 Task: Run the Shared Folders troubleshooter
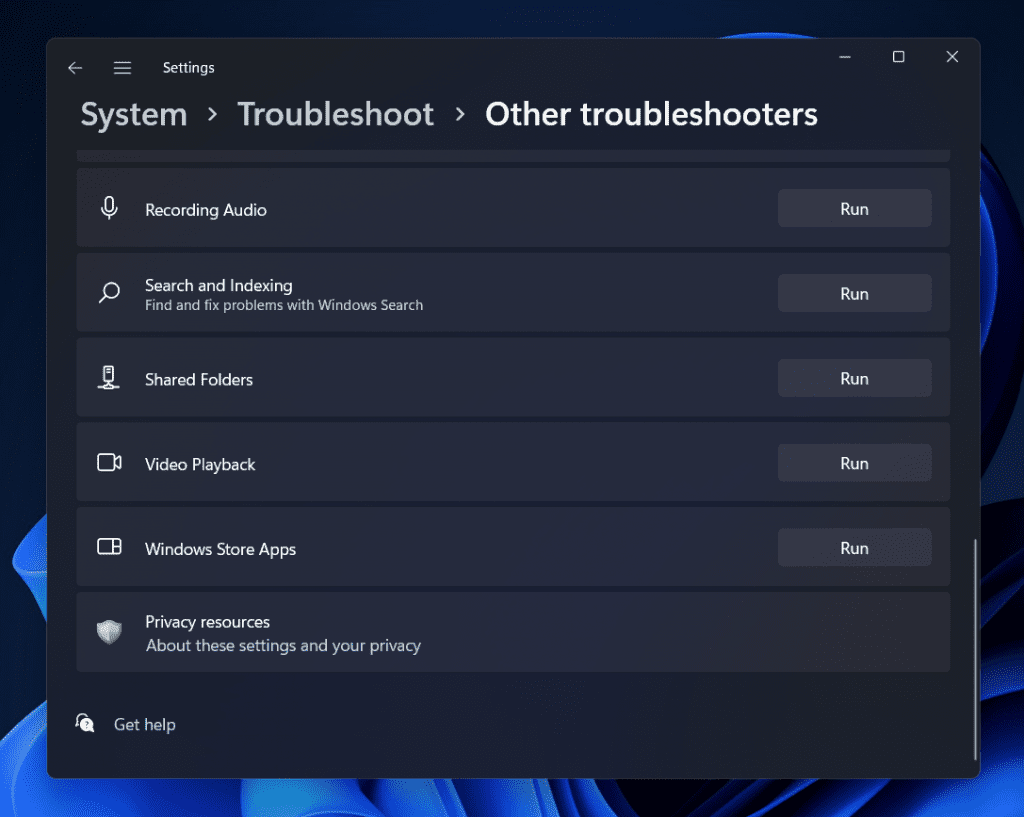click(854, 378)
